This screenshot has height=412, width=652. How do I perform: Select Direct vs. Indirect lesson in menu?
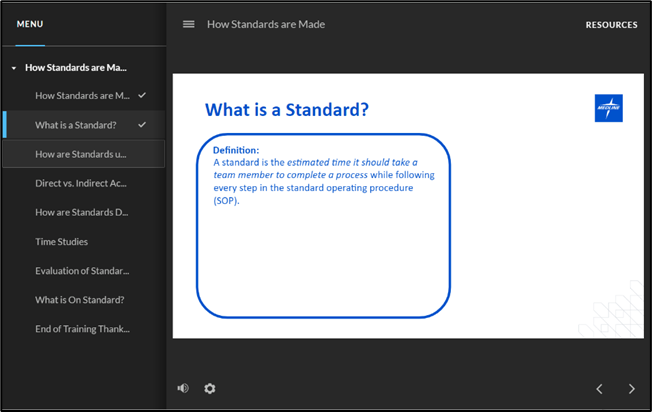tap(81, 183)
